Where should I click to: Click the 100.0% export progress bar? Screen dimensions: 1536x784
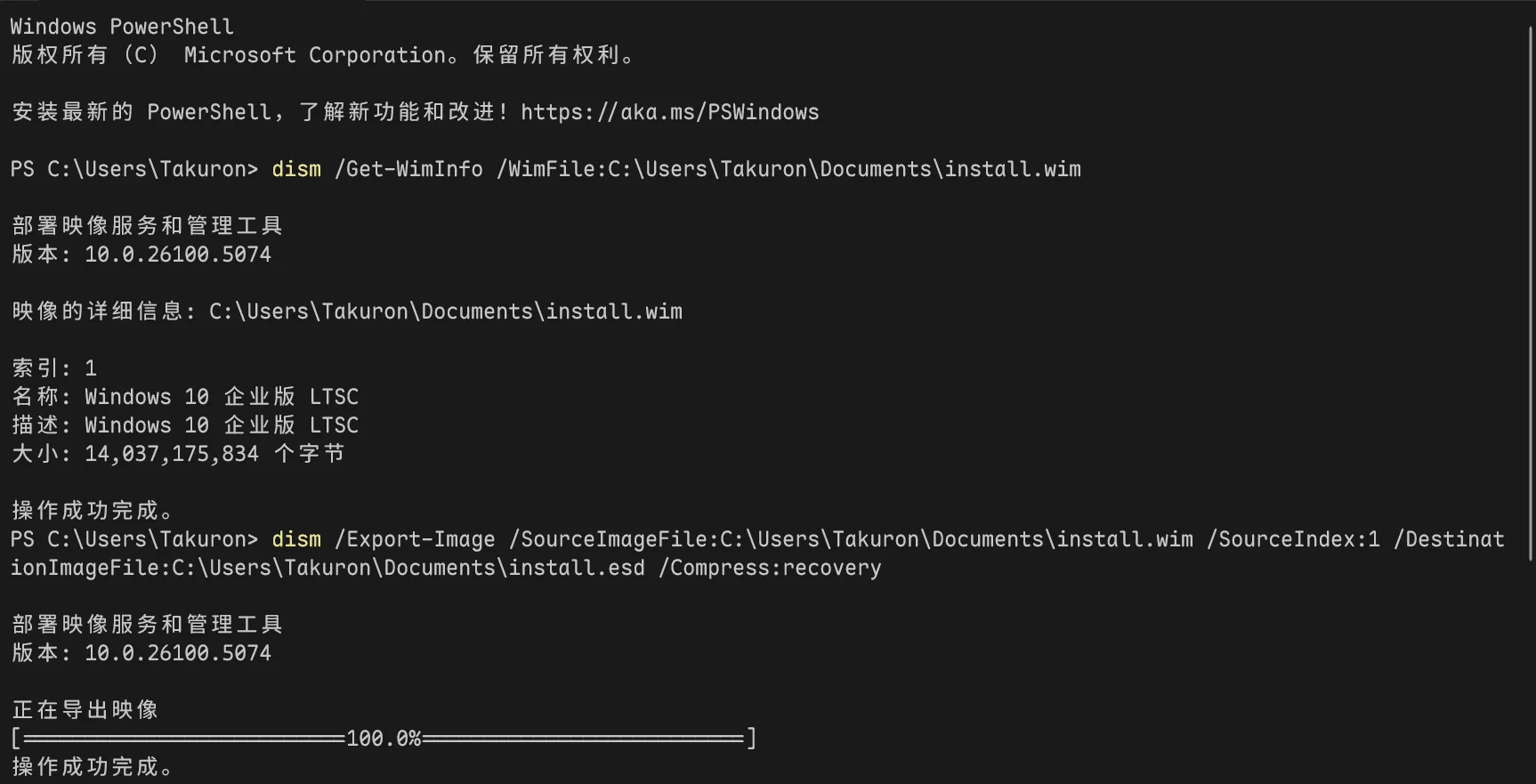384,738
